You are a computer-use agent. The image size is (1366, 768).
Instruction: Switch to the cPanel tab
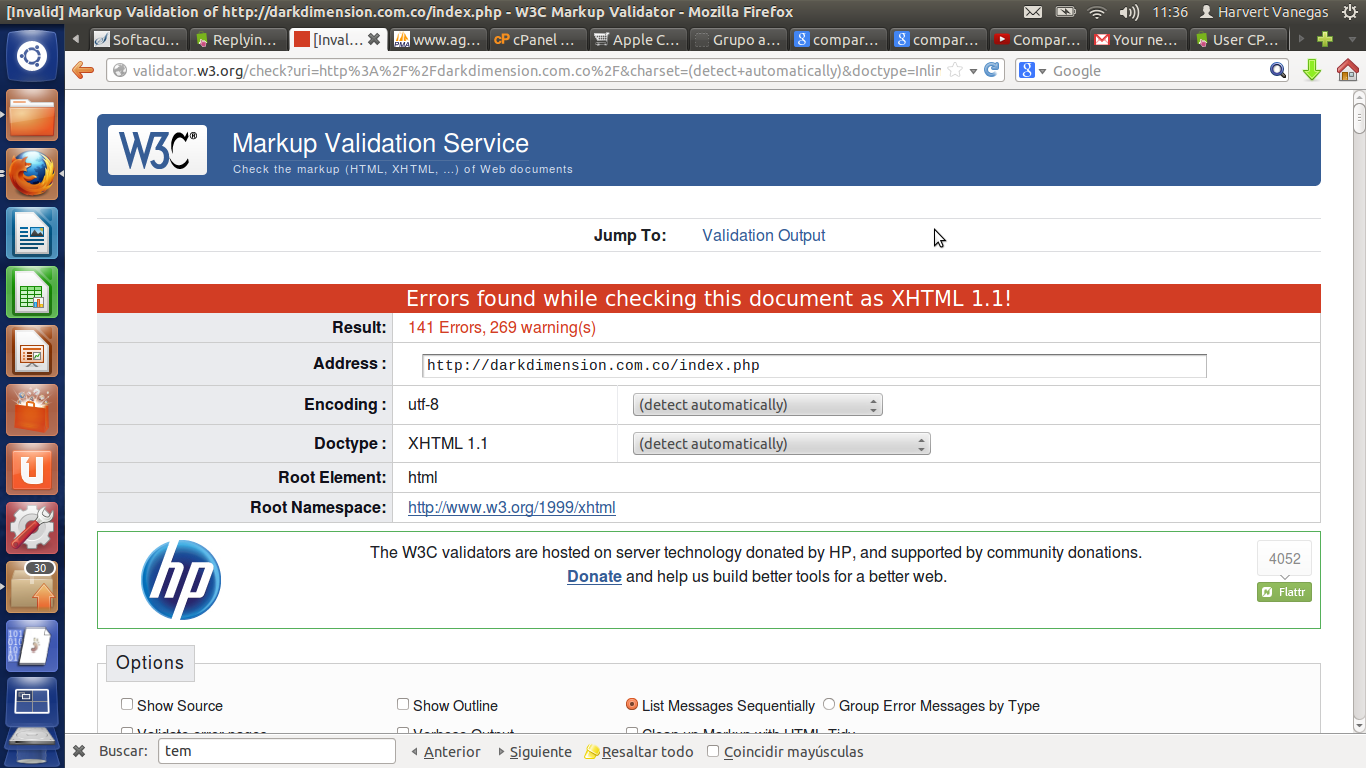(538, 40)
